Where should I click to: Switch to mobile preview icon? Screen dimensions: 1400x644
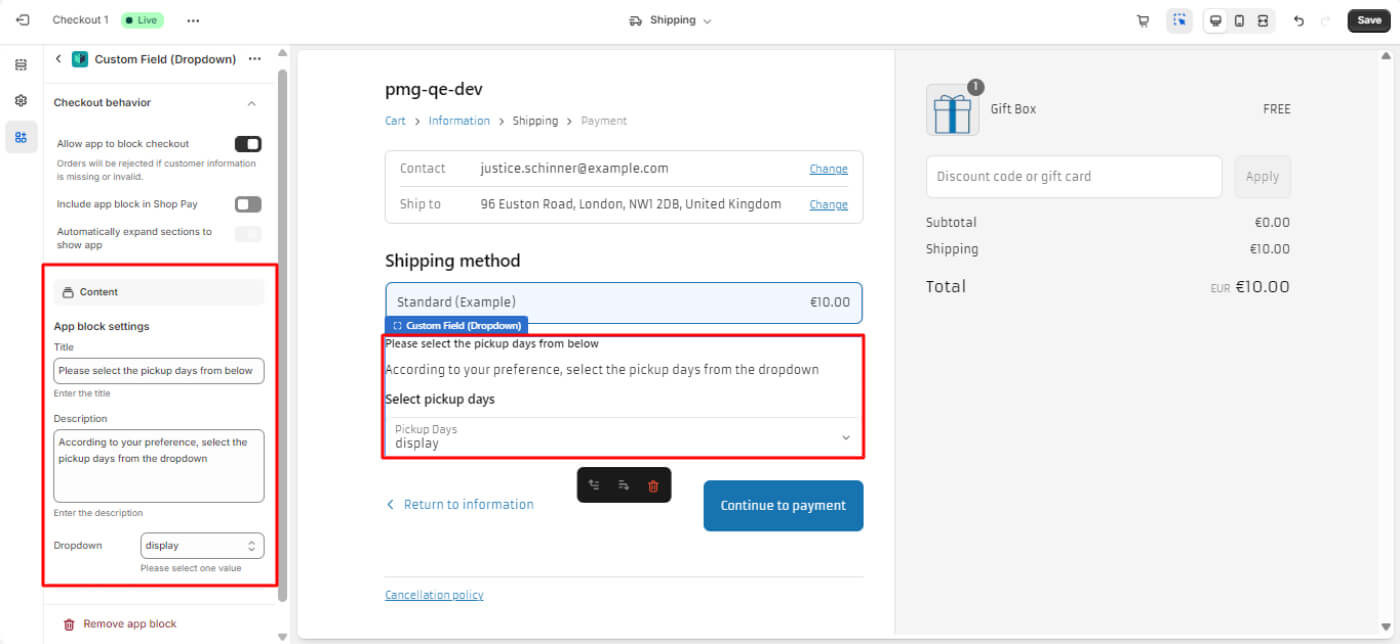[1239, 21]
